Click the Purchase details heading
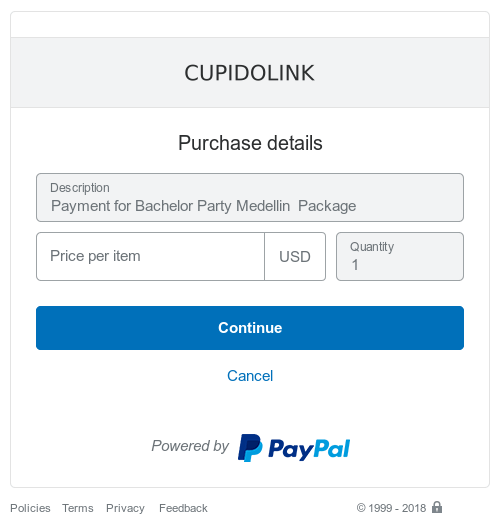The width and height of the screenshot is (500, 527). [x=250, y=143]
